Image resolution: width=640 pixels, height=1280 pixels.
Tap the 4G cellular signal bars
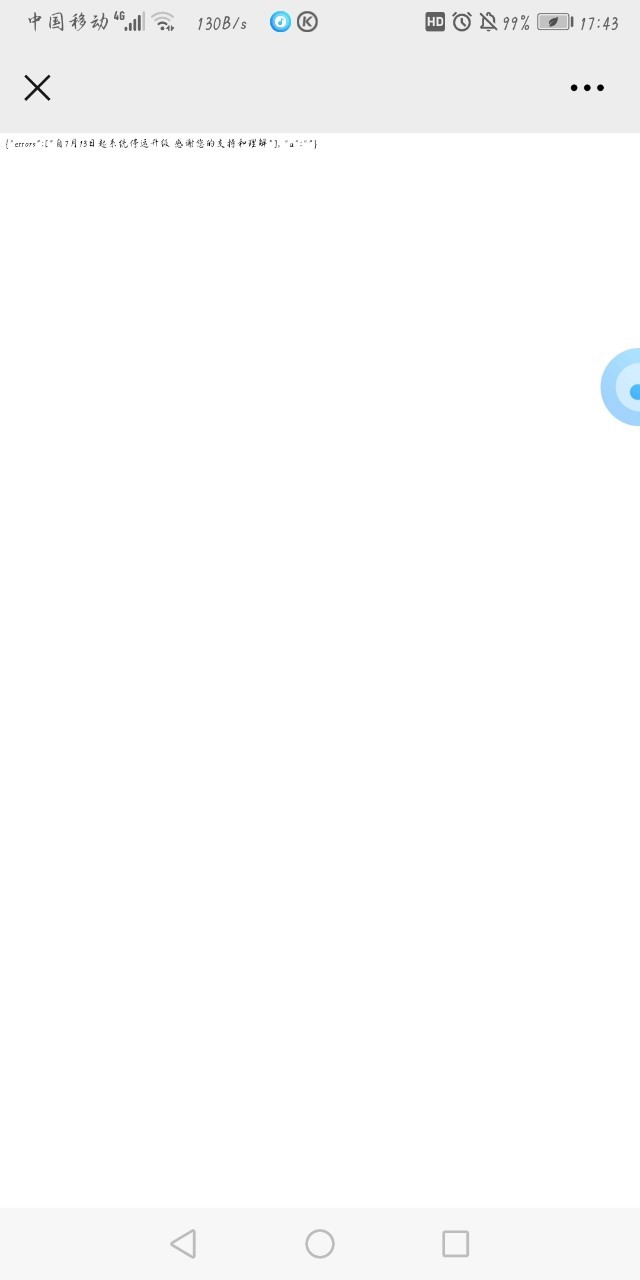(x=129, y=21)
